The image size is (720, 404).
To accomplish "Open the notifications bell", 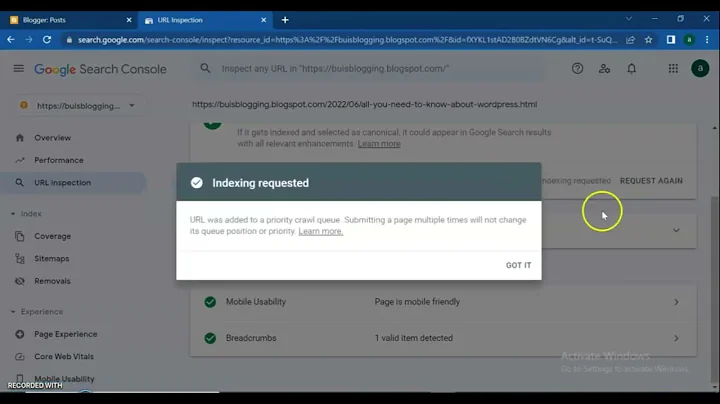I will (x=631, y=68).
